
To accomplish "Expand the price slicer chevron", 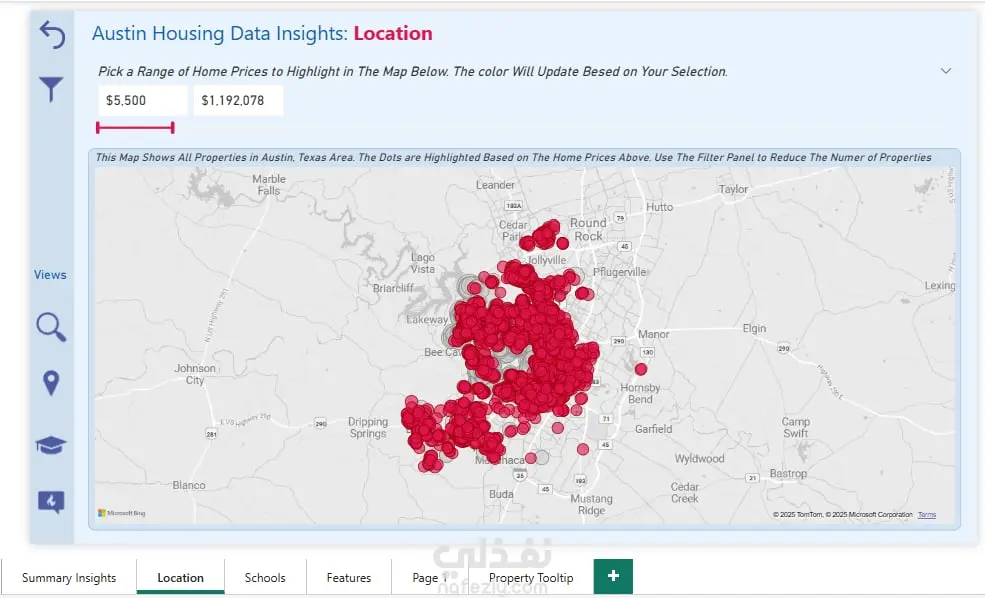I will 946,71.
